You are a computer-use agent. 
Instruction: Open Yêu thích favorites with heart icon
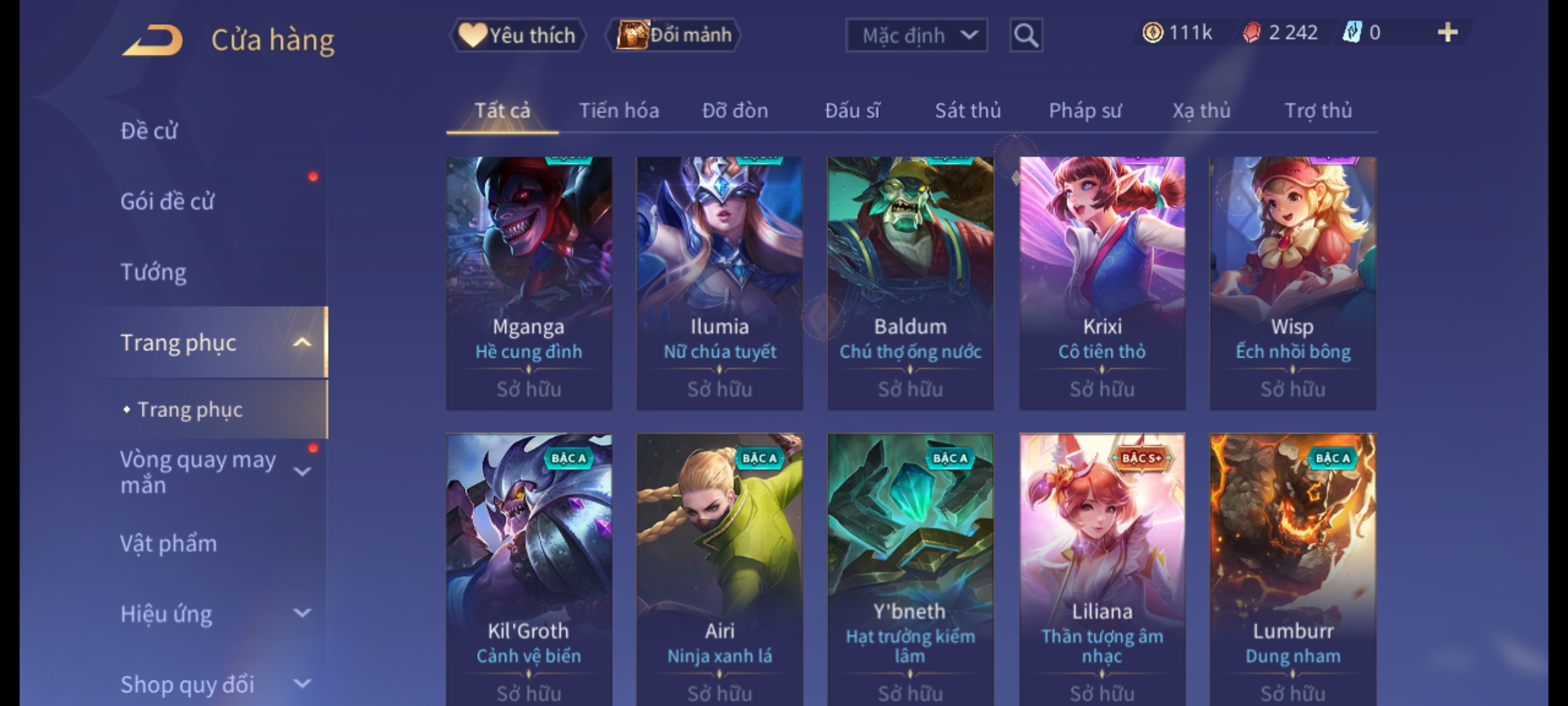pos(517,35)
